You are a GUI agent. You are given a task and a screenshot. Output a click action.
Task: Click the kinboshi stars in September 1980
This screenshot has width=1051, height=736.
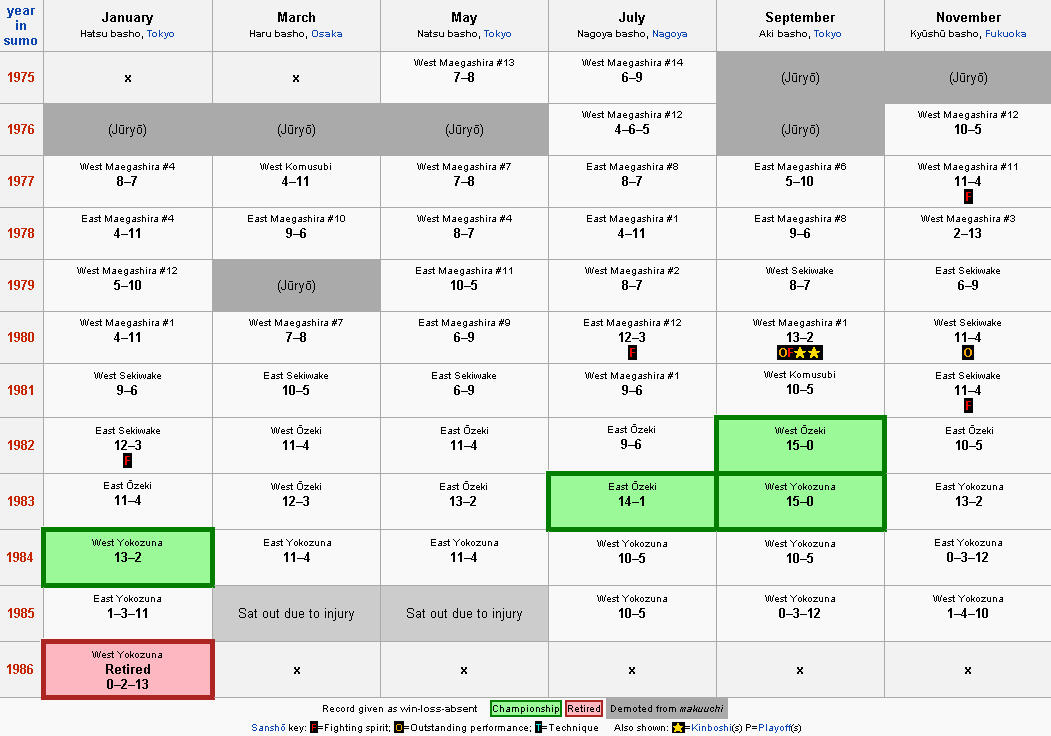808,353
